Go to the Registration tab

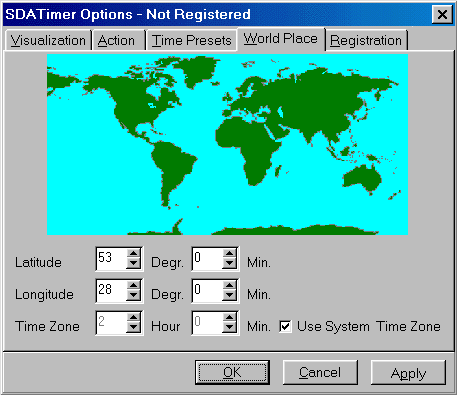366,41
